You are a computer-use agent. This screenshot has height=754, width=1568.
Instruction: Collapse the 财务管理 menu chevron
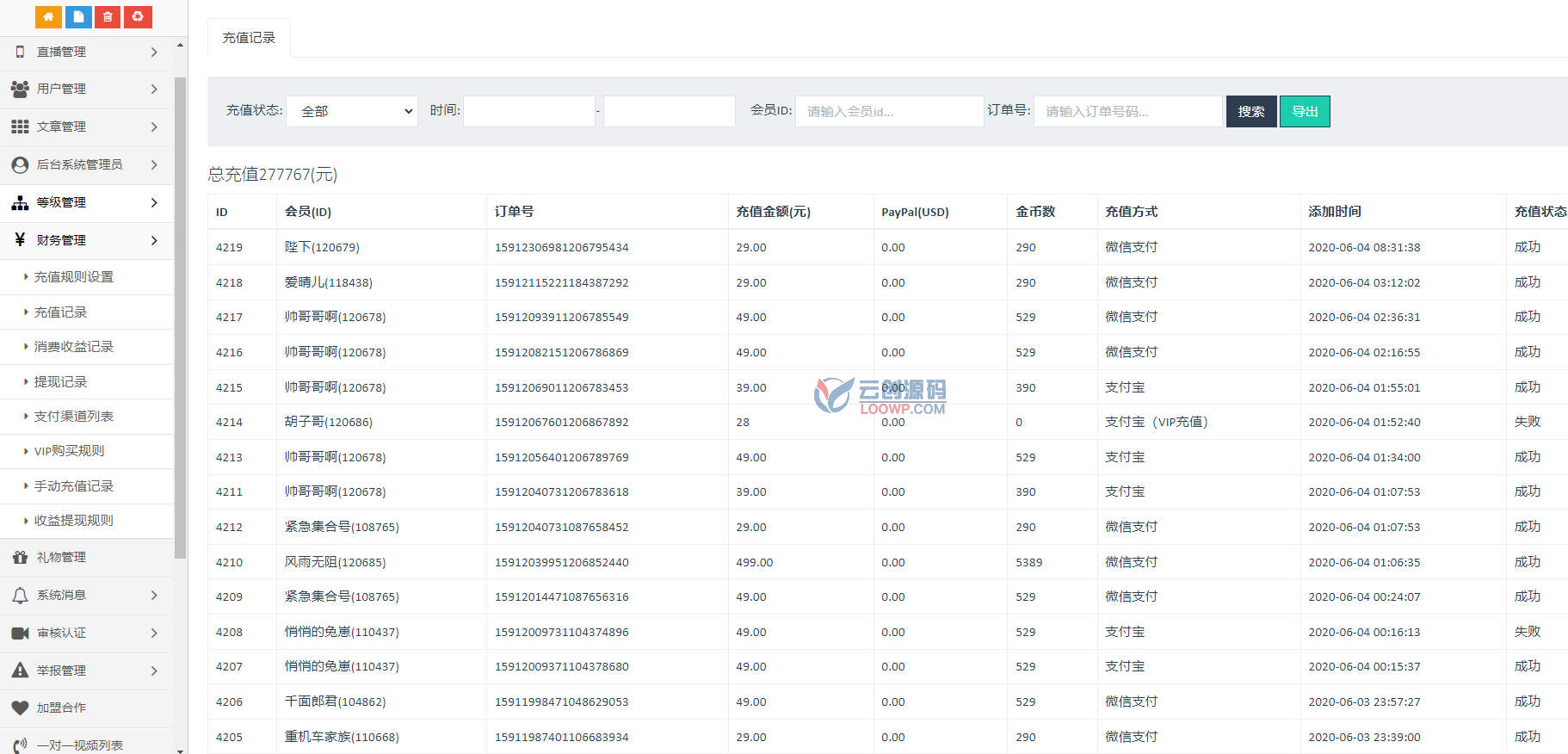pos(154,240)
